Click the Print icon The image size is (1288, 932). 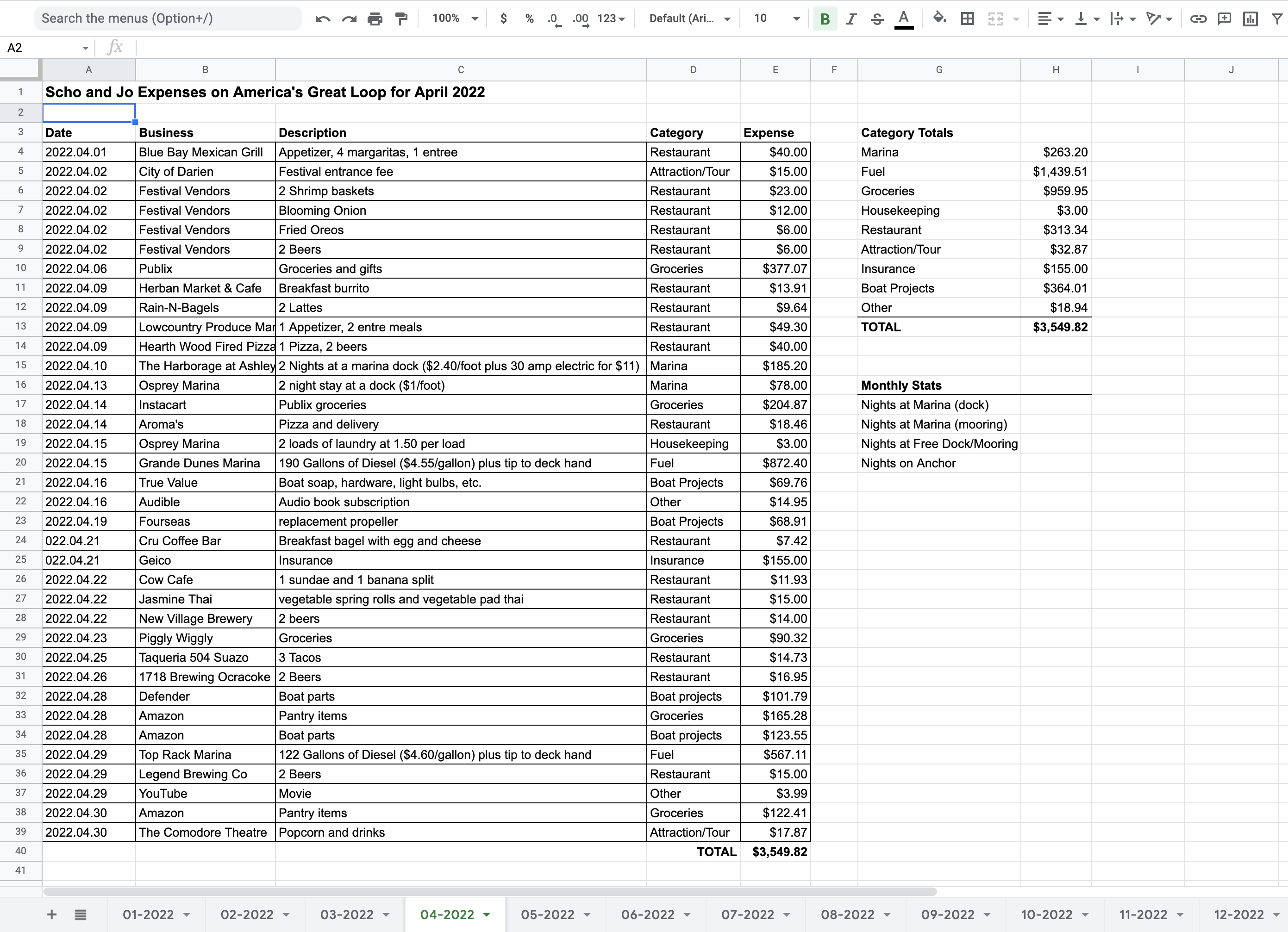coord(375,19)
